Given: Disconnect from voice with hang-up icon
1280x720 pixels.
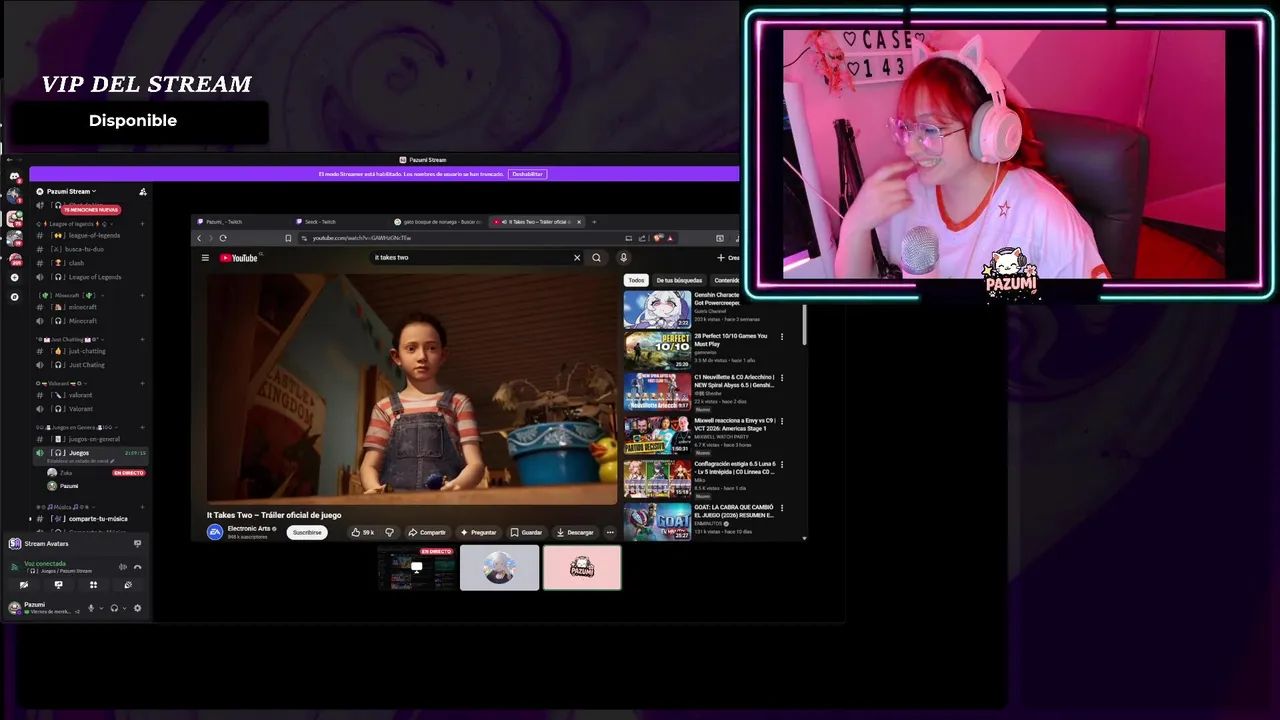Looking at the screenshot, I should (x=138, y=567).
